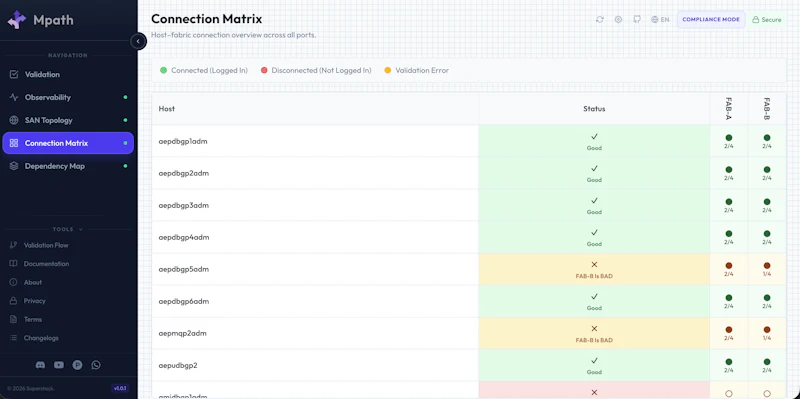The image size is (800, 399).
Task: Select host aepdbgp1adm
Action: 183,141
